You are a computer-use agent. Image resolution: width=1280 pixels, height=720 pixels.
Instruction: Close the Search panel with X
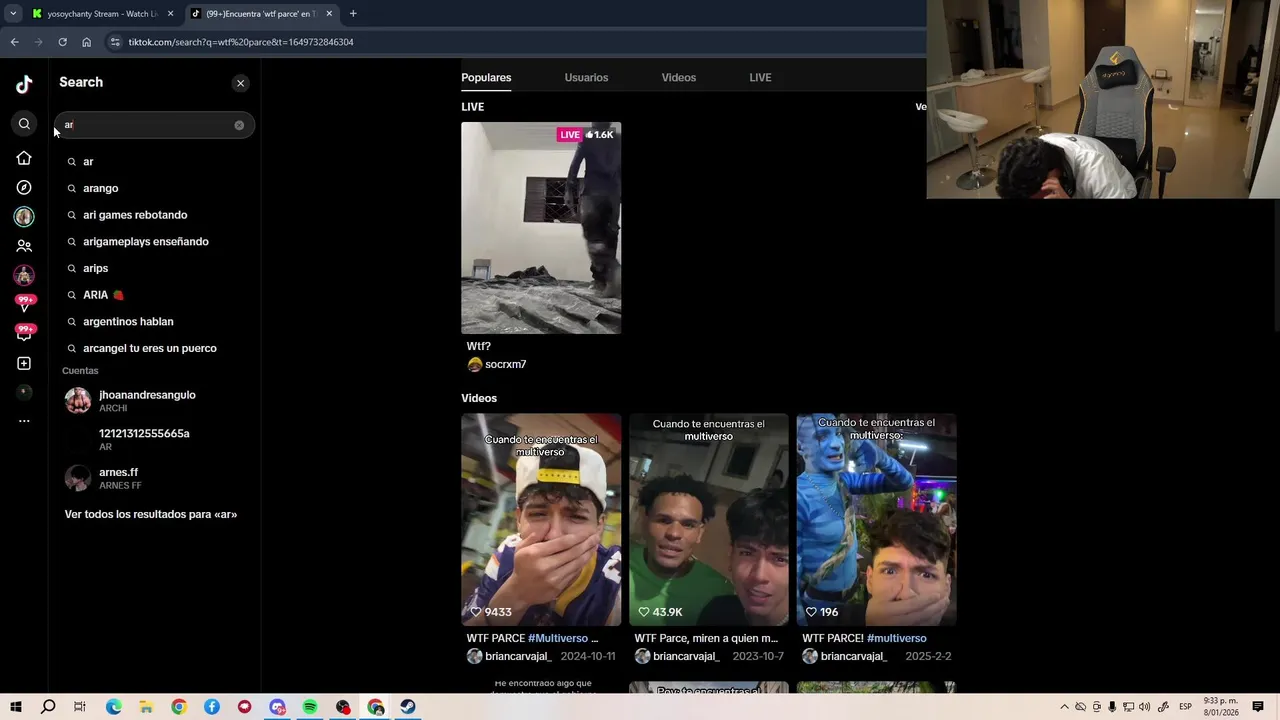pyautogui.click(x=240, y=83)
